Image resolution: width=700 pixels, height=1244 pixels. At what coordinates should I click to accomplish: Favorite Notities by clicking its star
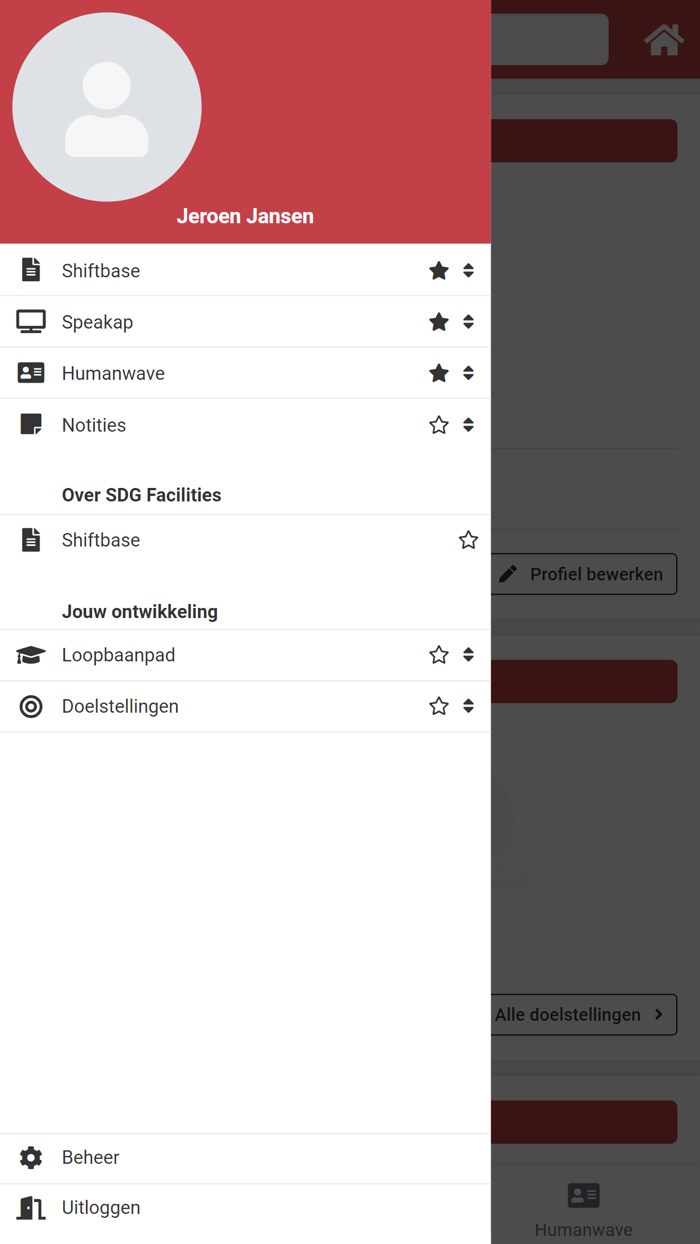[438, 423]
